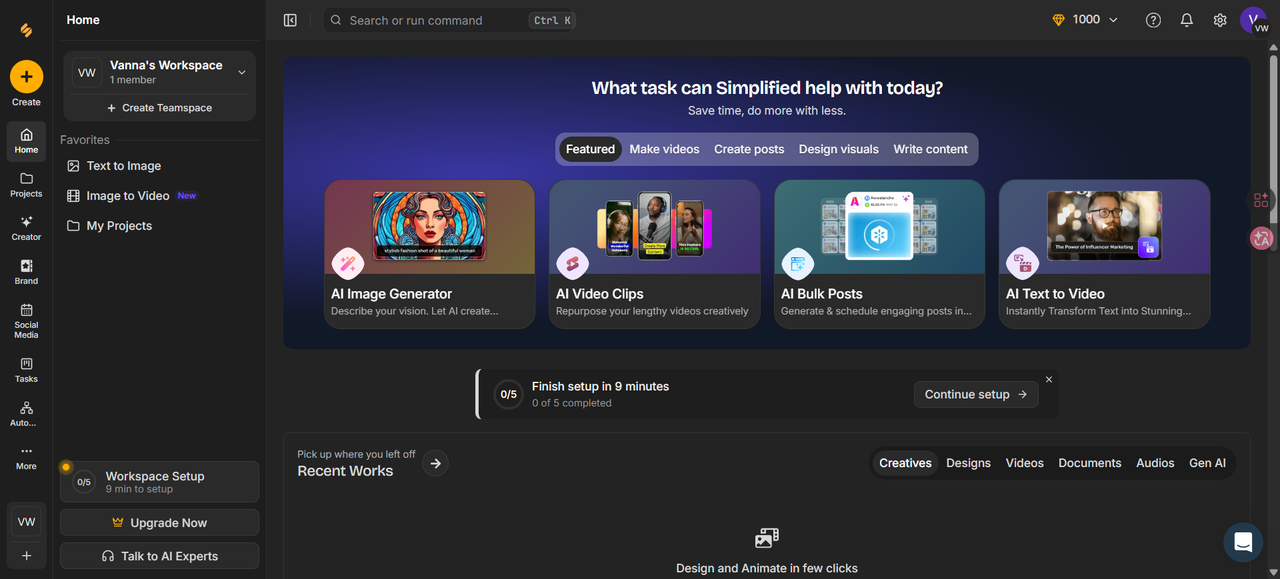Image resolution: width=1280 pixels, height=579 pixels.
Task: Open Social Media in the rail
Action: tap(26, 321)
